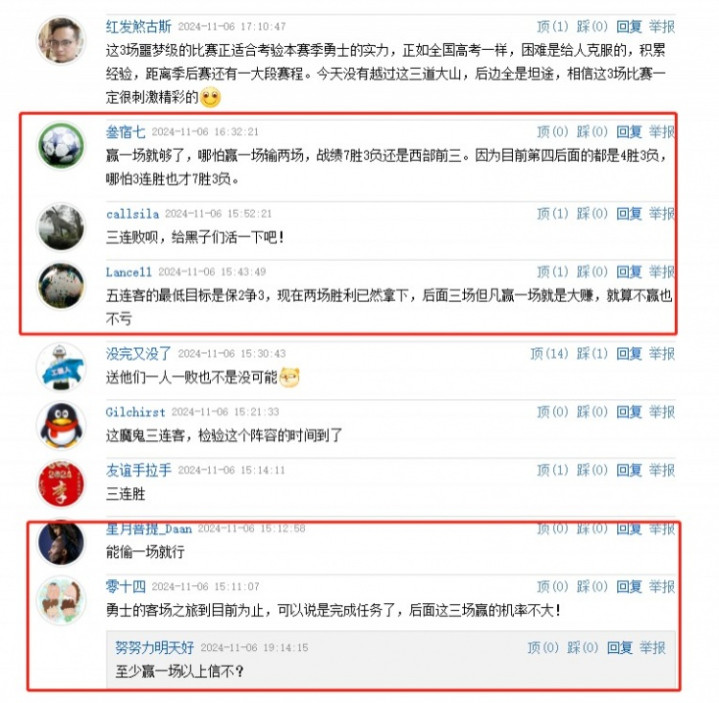The width and height of the screenshot is (719, 703).
Task: Click Lancell's avatar picture
Action: coord(61,286)
